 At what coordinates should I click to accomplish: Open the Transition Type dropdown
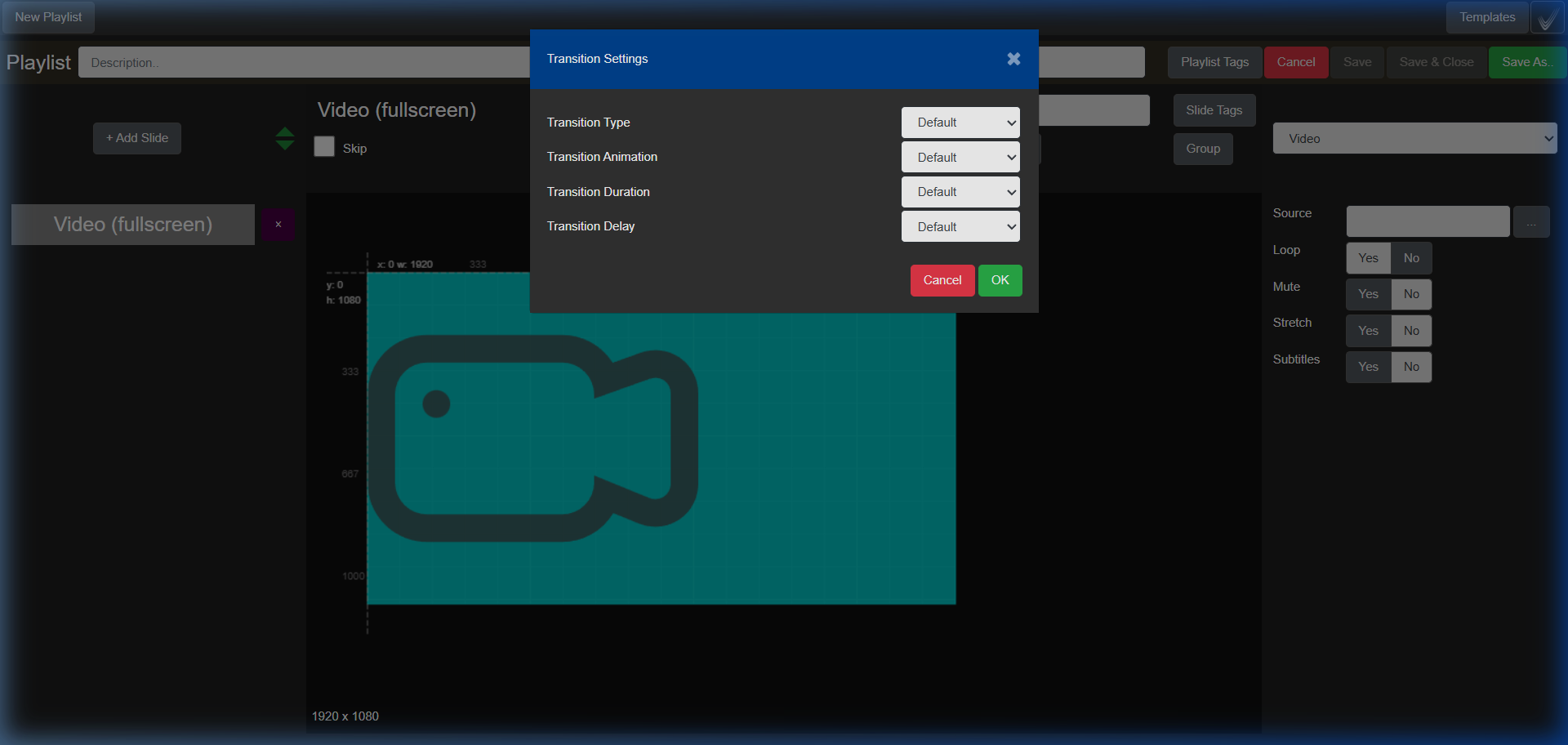(960, 123)
